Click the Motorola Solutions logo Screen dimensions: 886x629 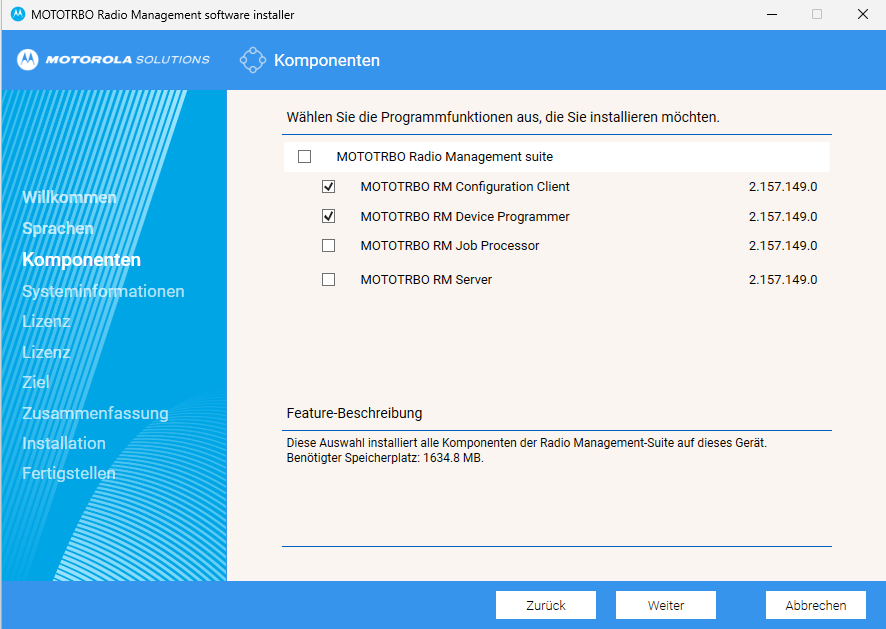pos(113,59)
